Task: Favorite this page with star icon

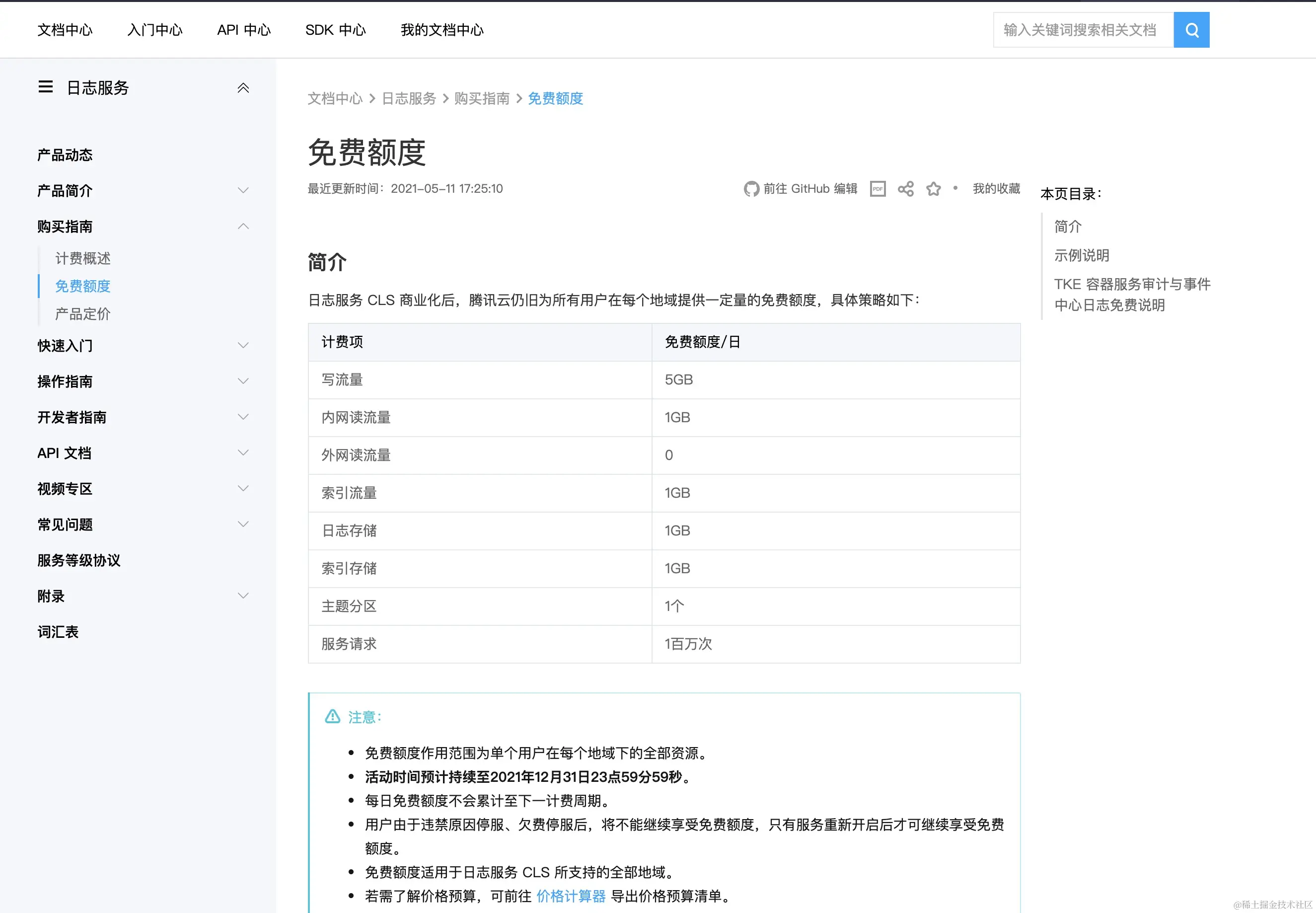Action: point(934,189)
